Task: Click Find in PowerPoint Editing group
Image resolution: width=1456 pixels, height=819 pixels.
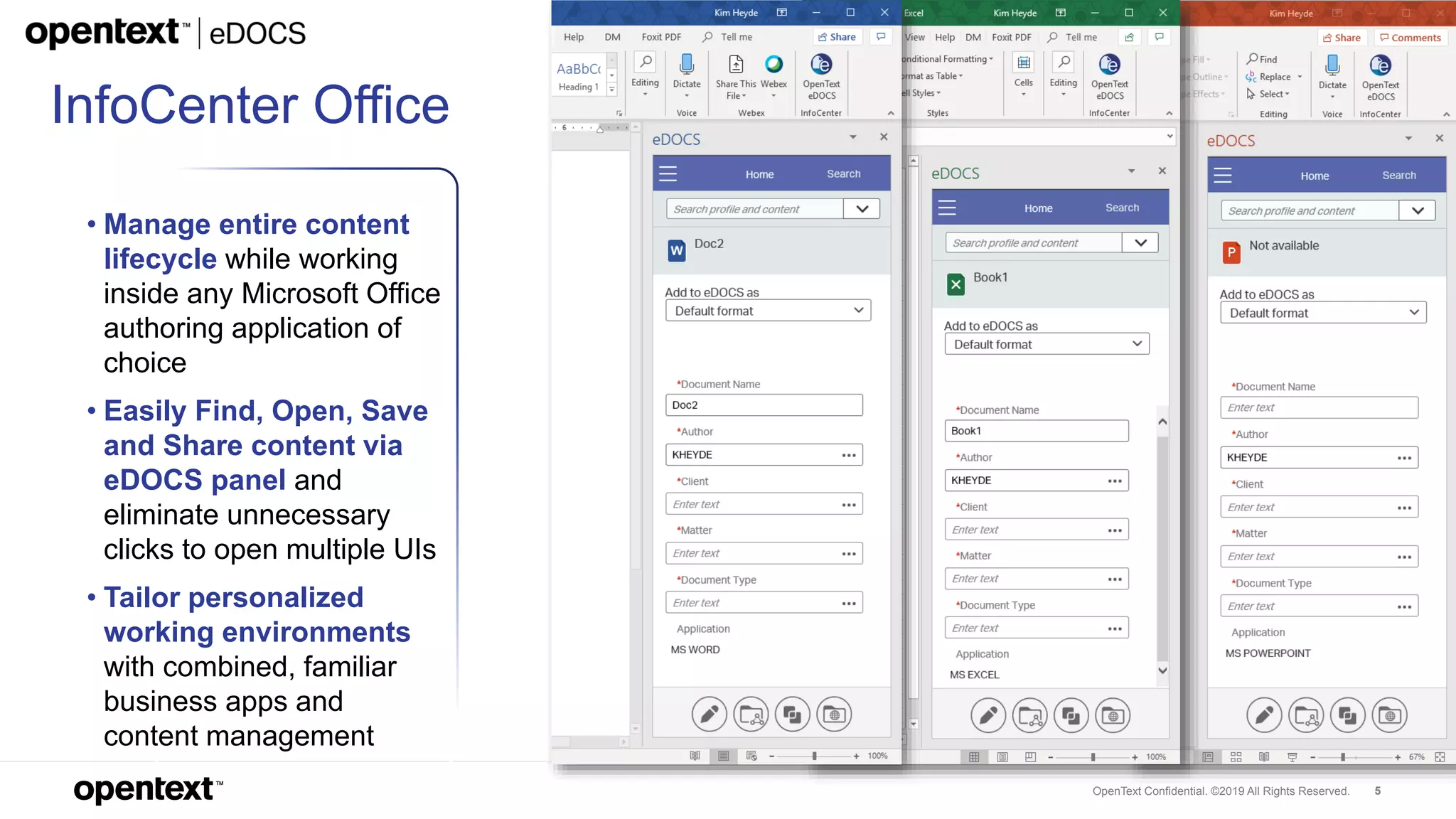Action: click(x=1262, y=59)
